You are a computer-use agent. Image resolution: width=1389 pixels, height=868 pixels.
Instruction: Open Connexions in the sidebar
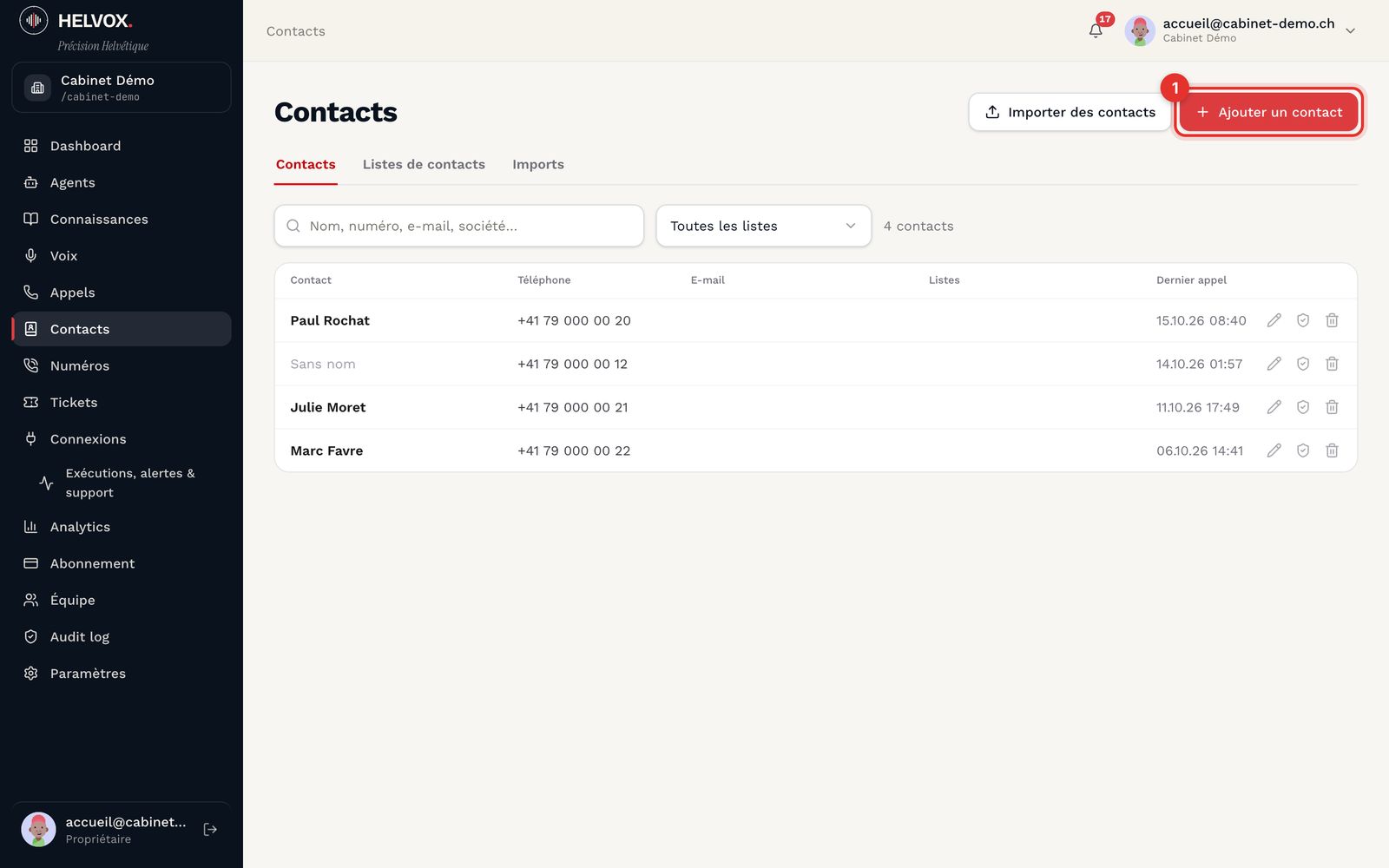coord(122,439)
